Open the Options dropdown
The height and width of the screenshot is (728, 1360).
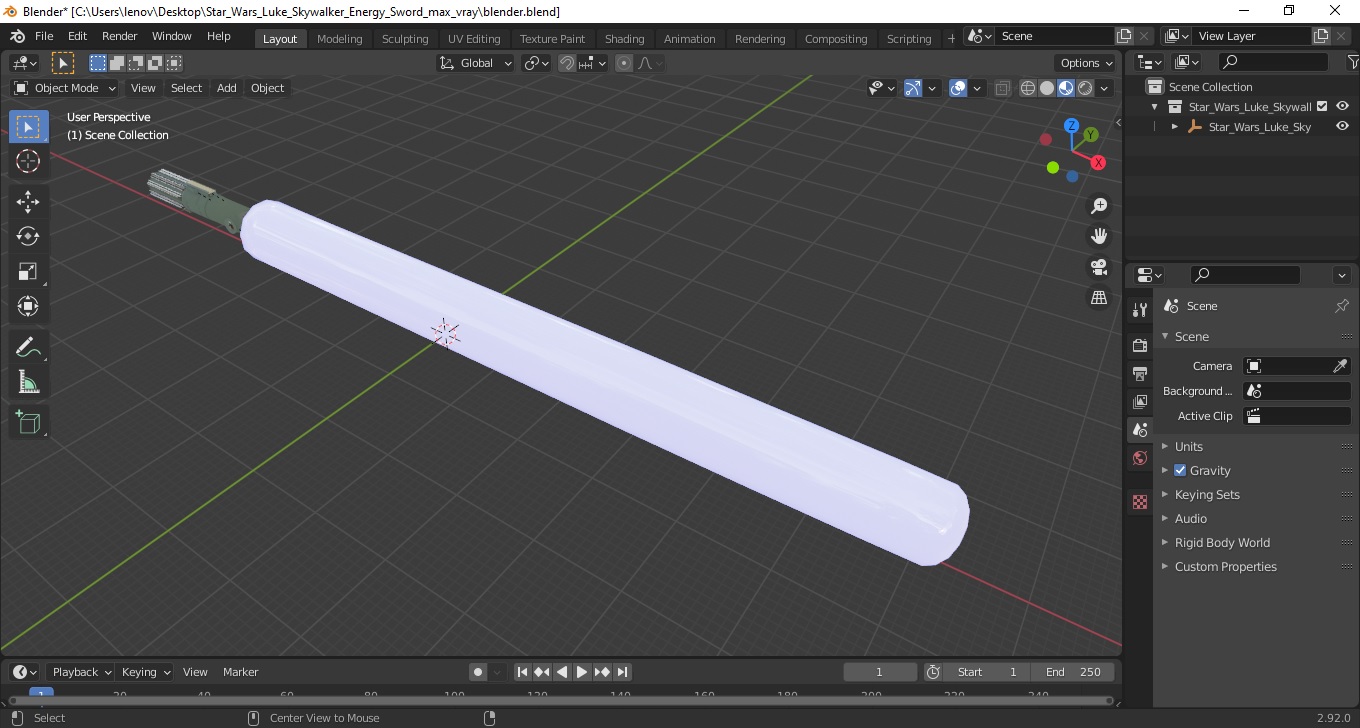coord(1086,63)
